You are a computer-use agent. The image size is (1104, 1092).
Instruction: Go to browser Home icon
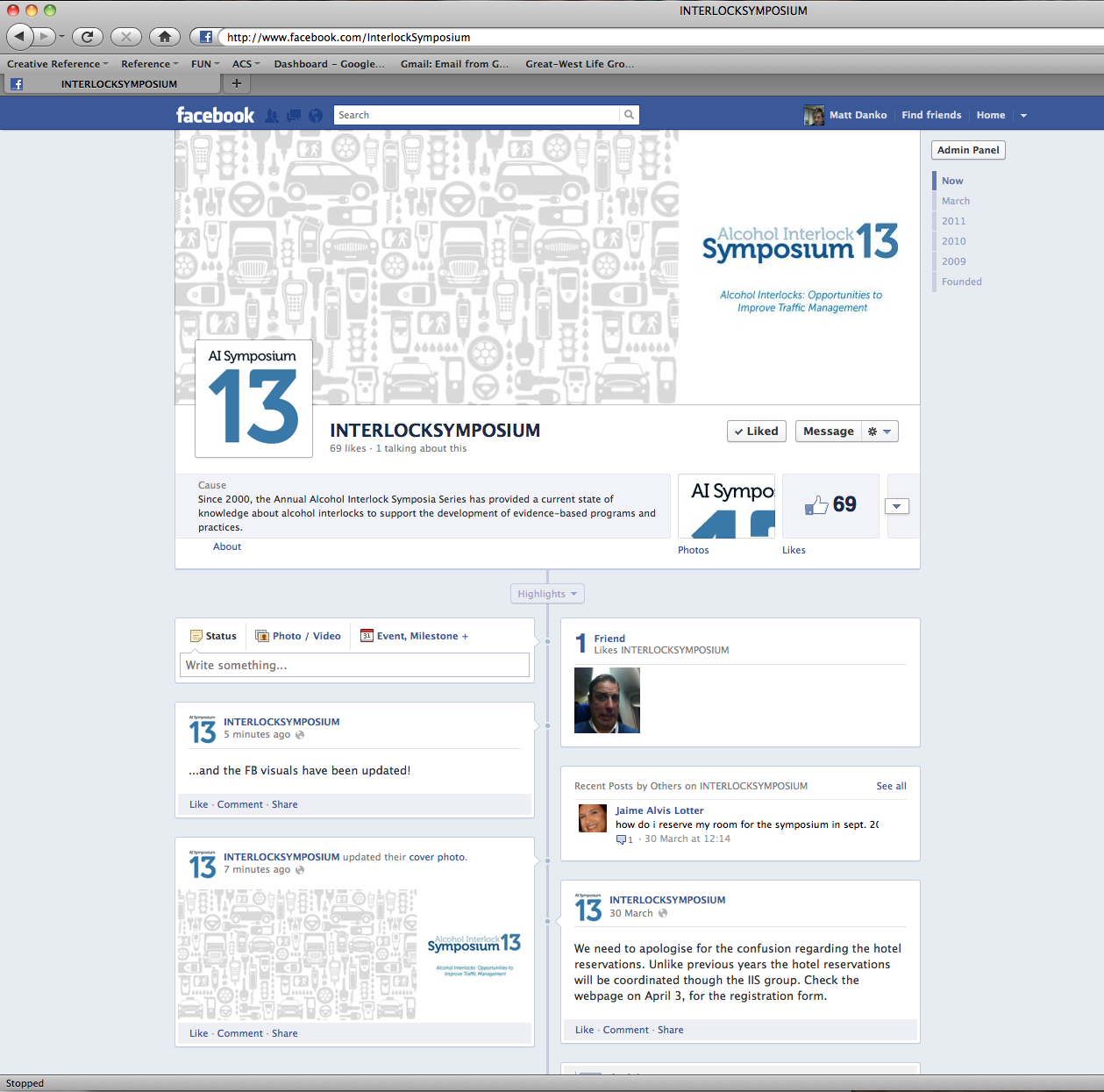click(164, 37)
